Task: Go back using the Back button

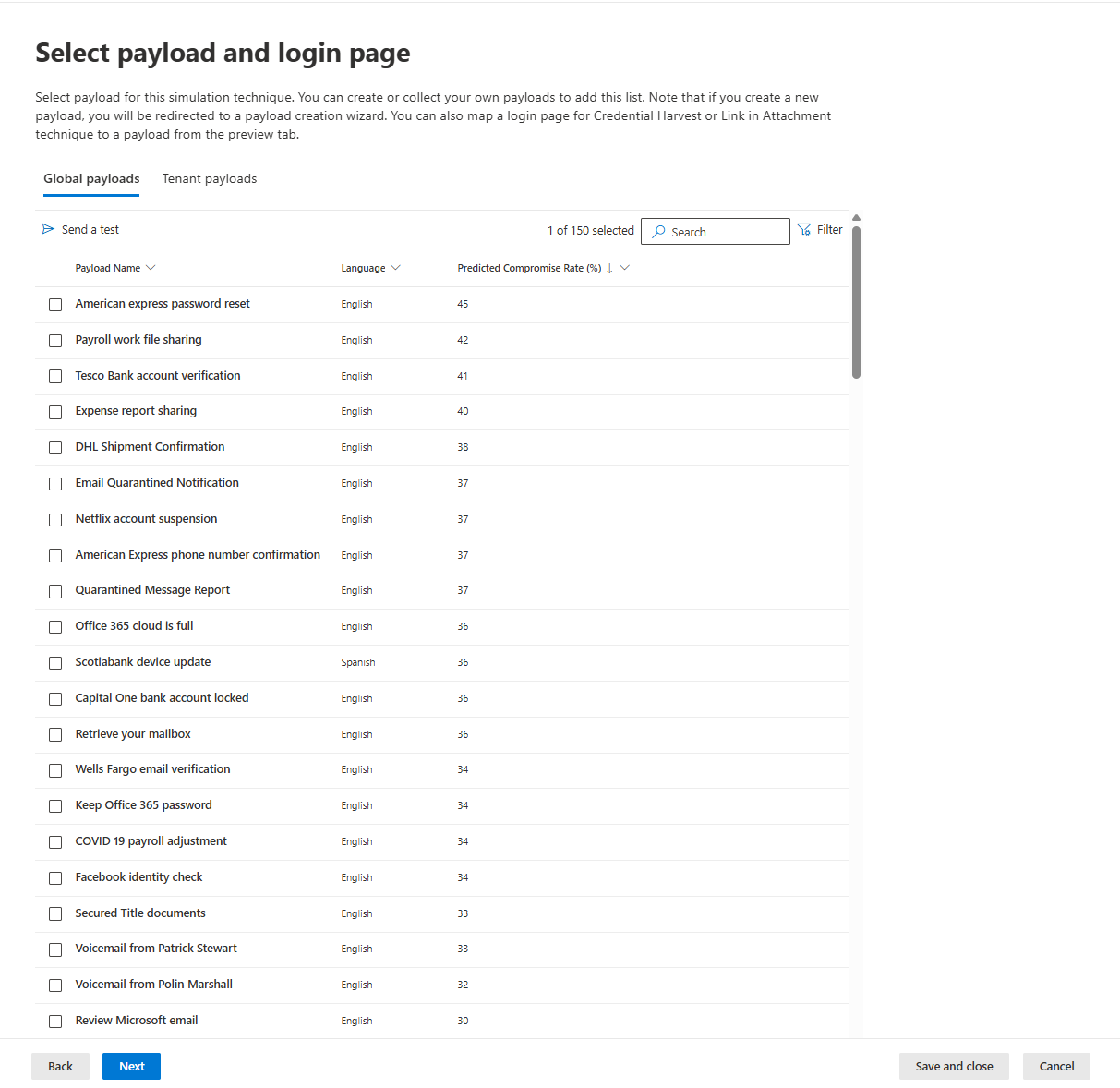Action: pyautogui.click(x=60, y=1066)
